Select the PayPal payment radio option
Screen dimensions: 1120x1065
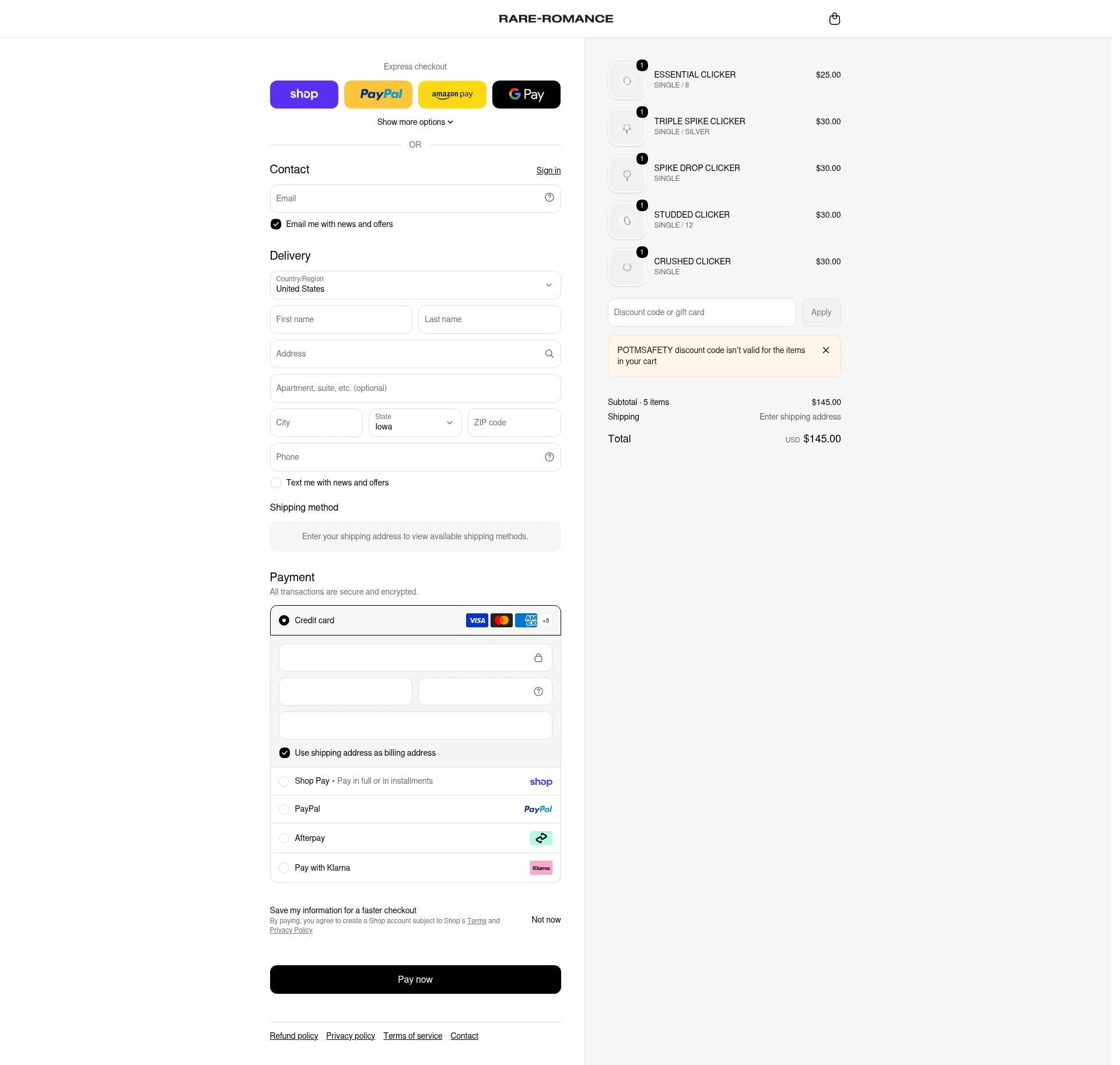(x=284, y=809)
